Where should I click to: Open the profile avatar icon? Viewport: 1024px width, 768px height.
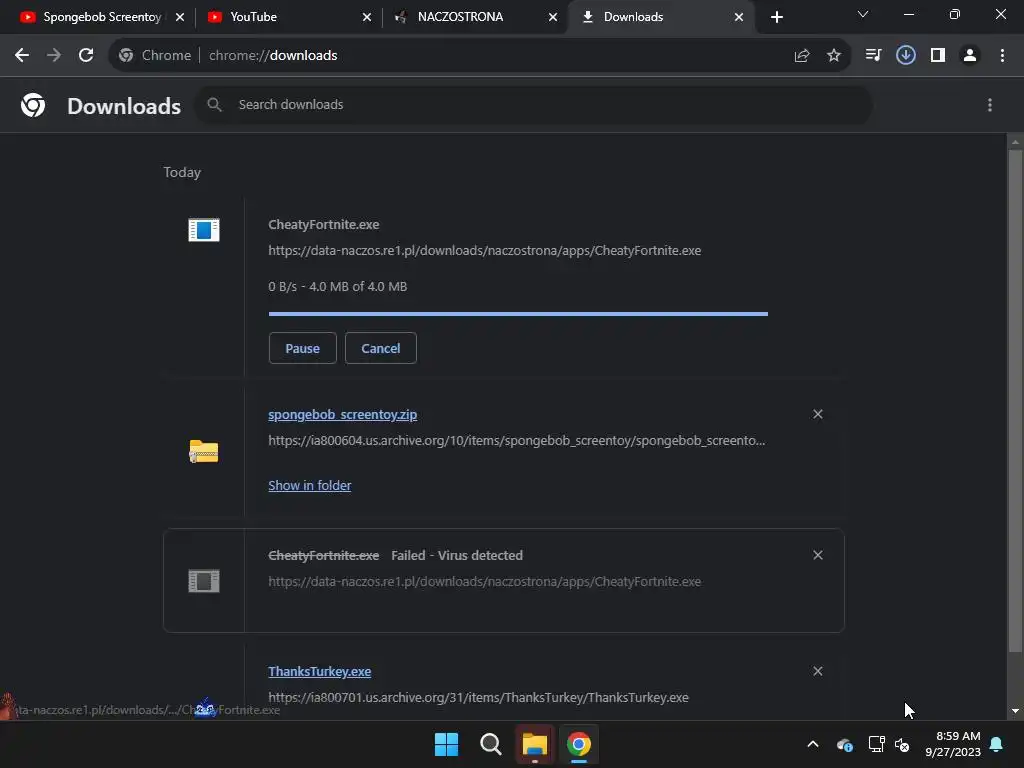tap(970, 56)
